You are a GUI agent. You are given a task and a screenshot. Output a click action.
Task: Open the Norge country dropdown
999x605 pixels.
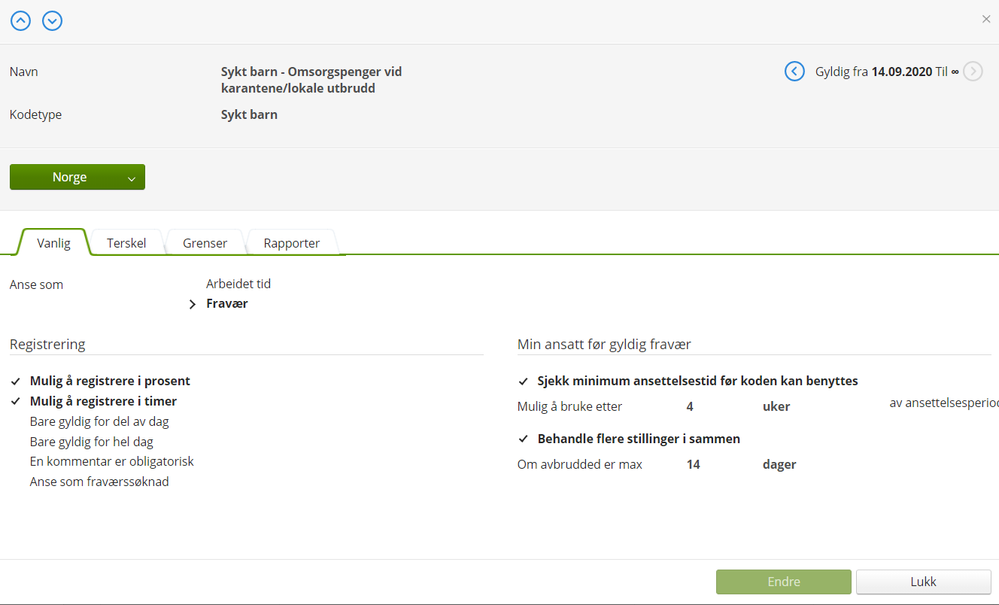point(77,177)
